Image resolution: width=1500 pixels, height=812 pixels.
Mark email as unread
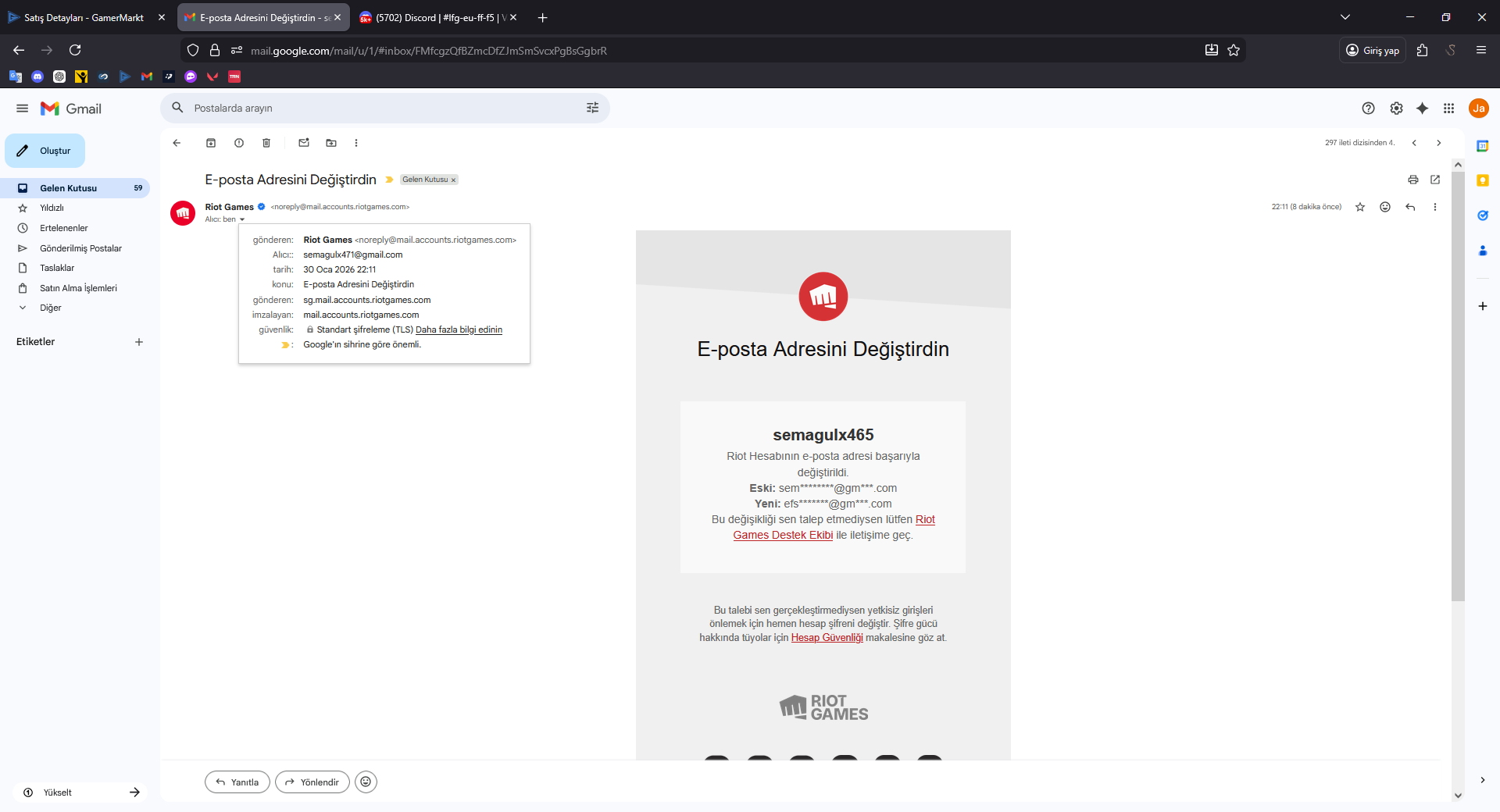[304, 143]
